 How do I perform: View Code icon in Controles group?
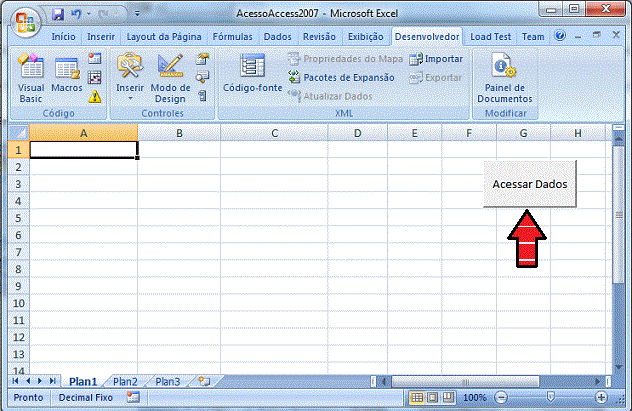tap(202, 77)
